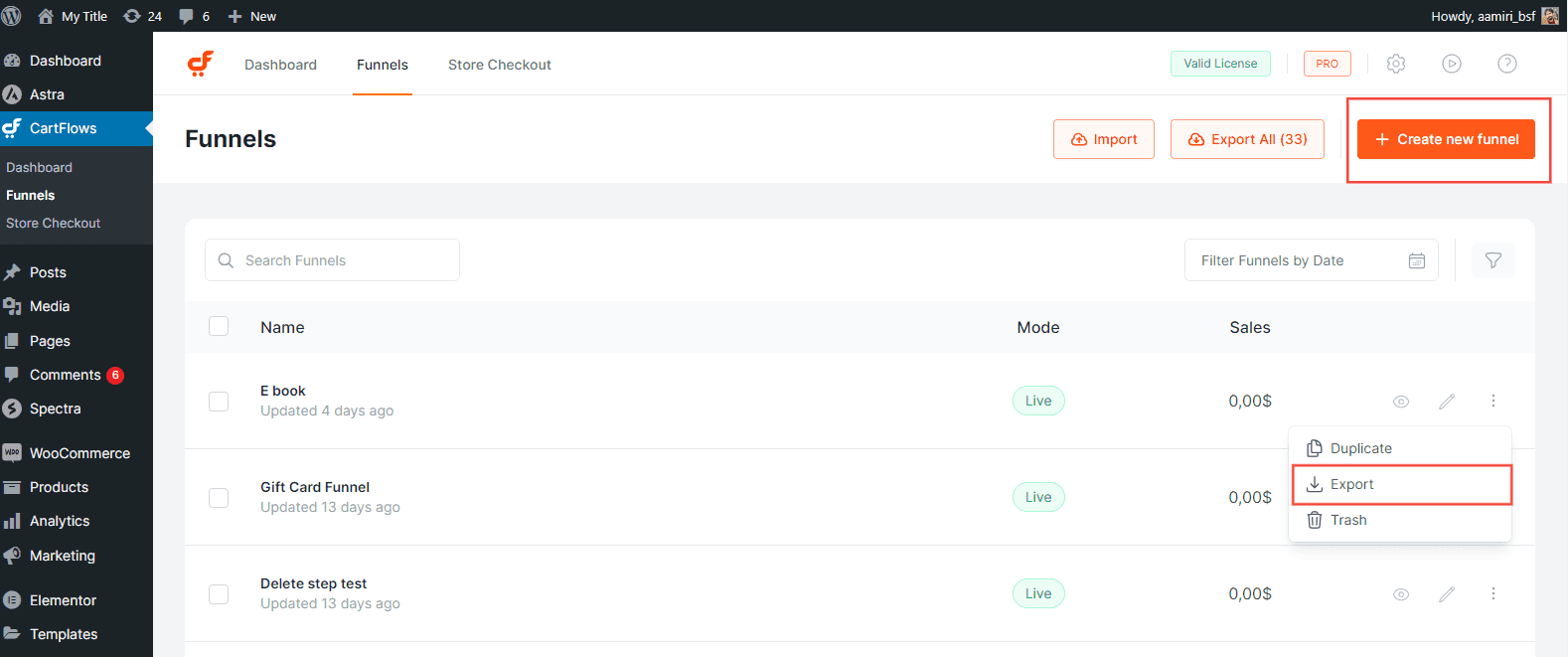Tick the E book funnel checkbox

[219, 402]
